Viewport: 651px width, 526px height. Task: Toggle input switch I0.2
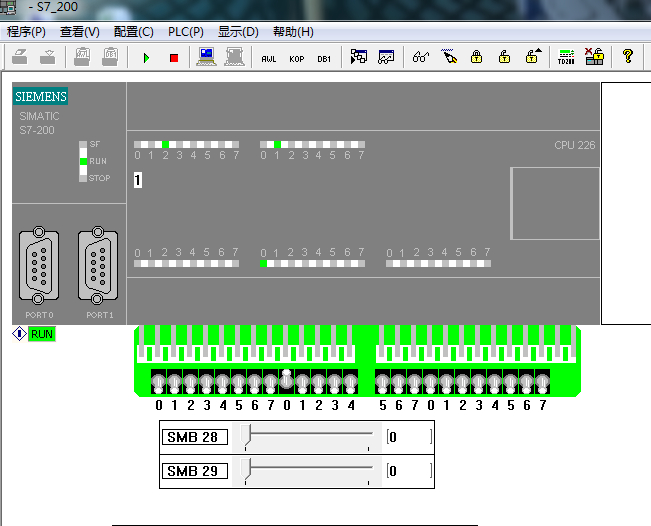tap(191, 382)
